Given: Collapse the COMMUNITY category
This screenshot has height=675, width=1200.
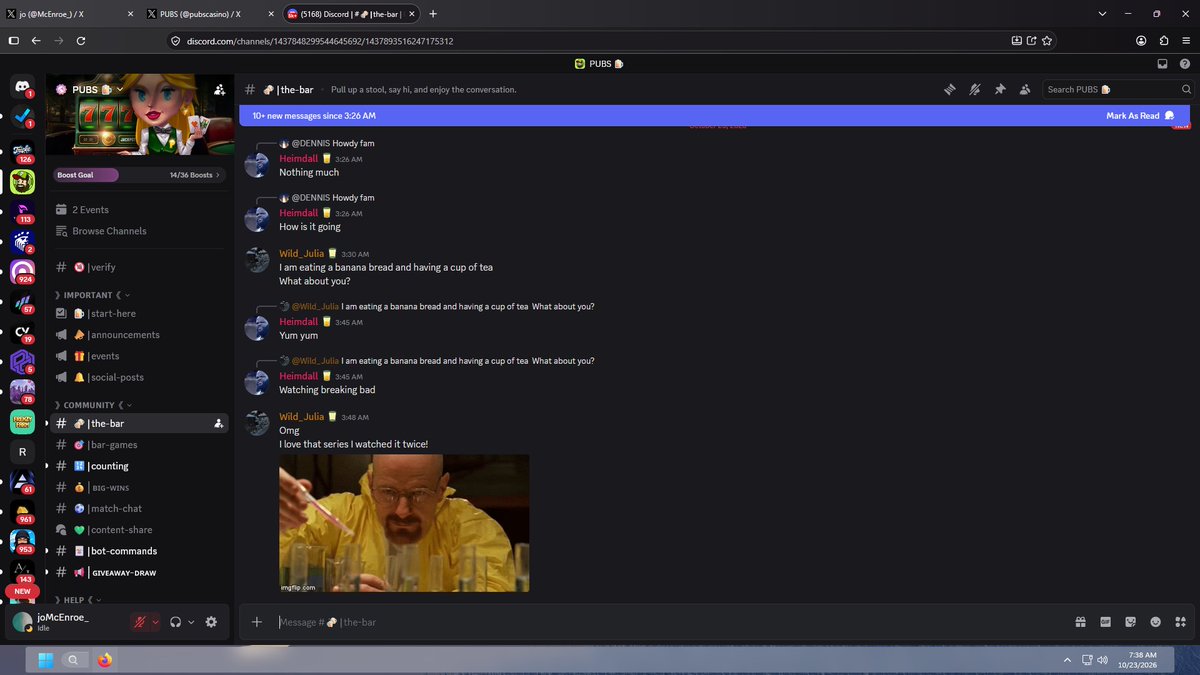Looking at the screenshot, I should pyautogui.click(x=92, y=405).
